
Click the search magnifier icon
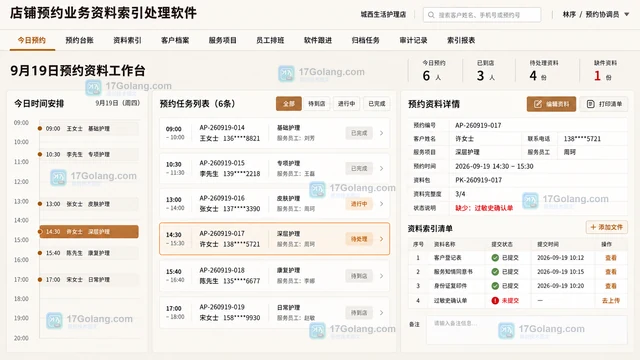point(431,15)
